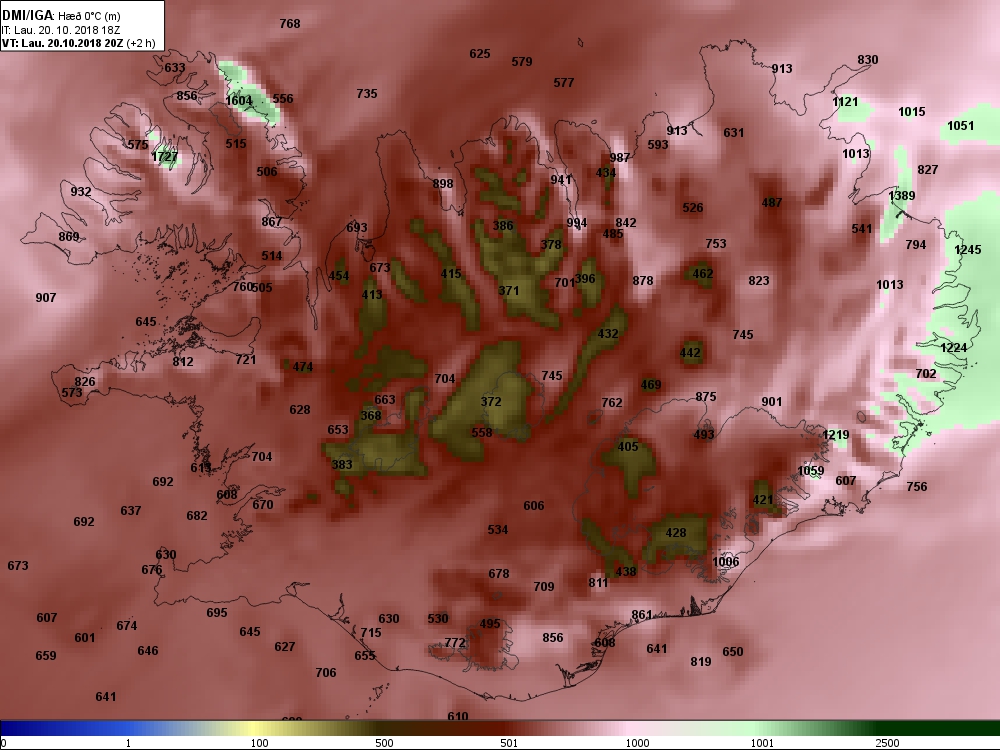
Task: Click the 606 map value
Action: (534, 506)
